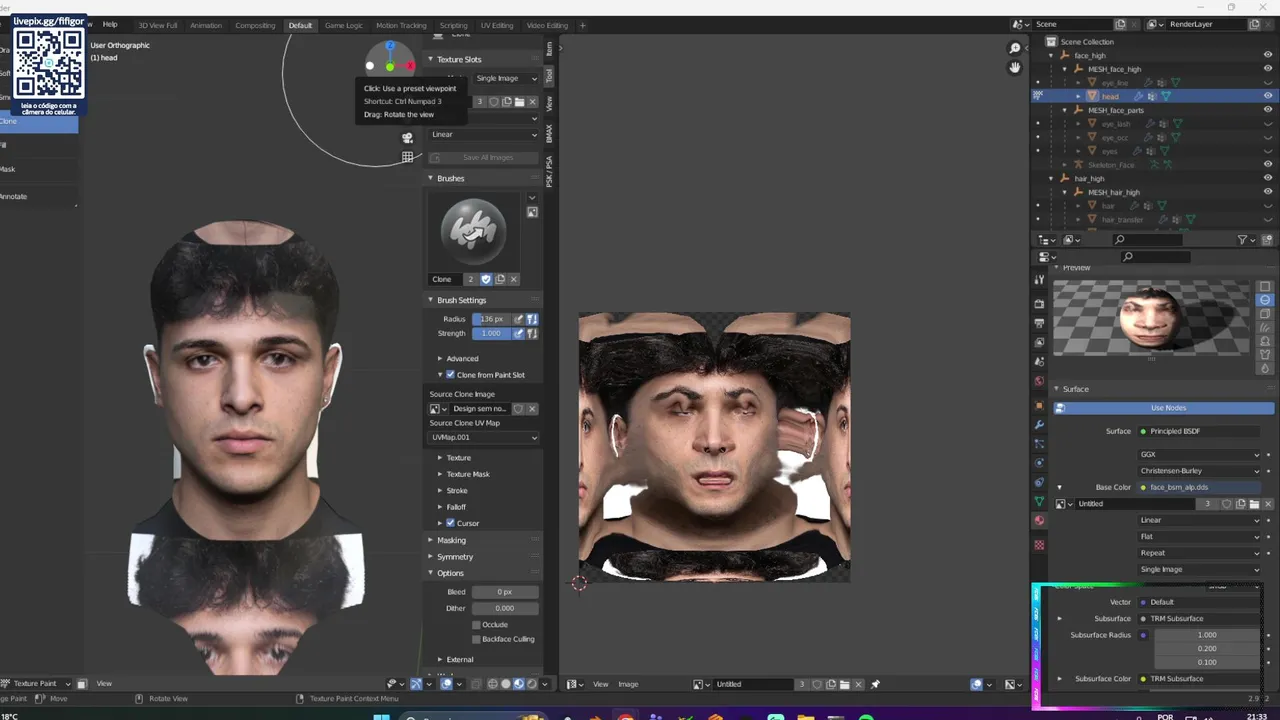Screen dimensions: 1280x720
Task: Click the Bleed value field
Action: tap(505, 592)
